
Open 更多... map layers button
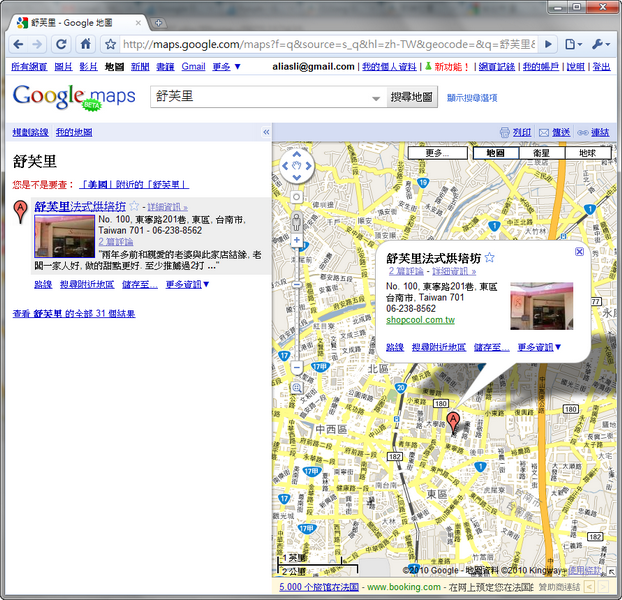438,153
